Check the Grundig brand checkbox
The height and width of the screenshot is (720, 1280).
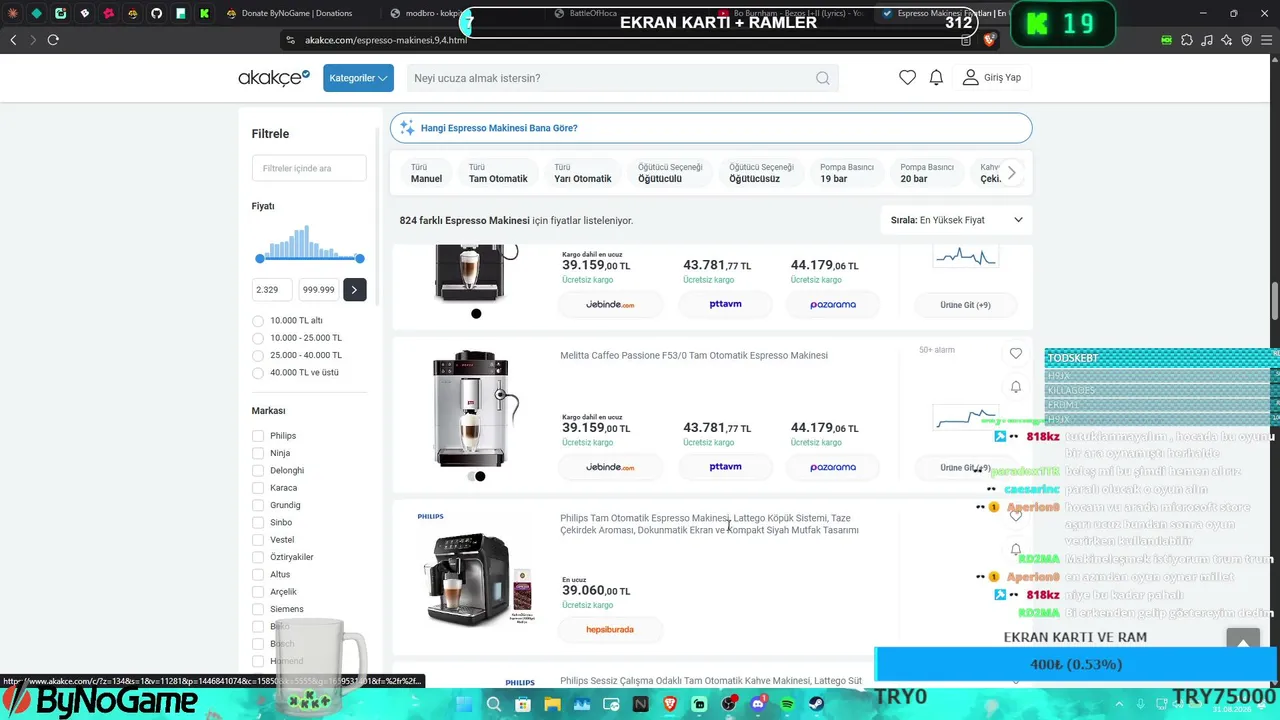(x=258, y=505)
